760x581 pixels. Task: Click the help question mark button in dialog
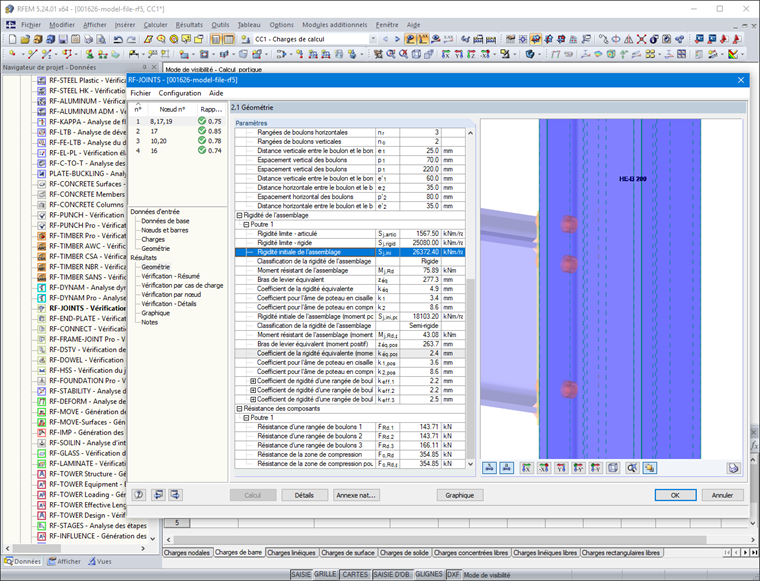click(139, 495)
